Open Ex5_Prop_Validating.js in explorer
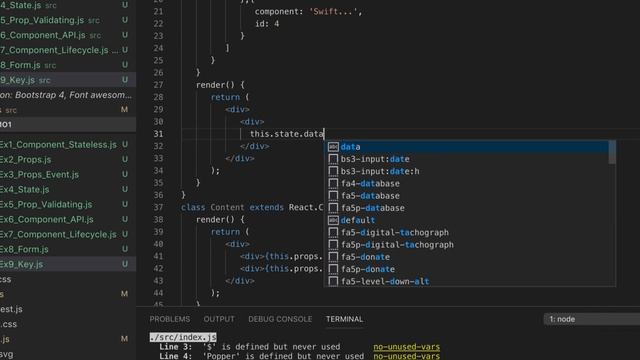Screen dimensions: 640x360 (x=68, y=204)
